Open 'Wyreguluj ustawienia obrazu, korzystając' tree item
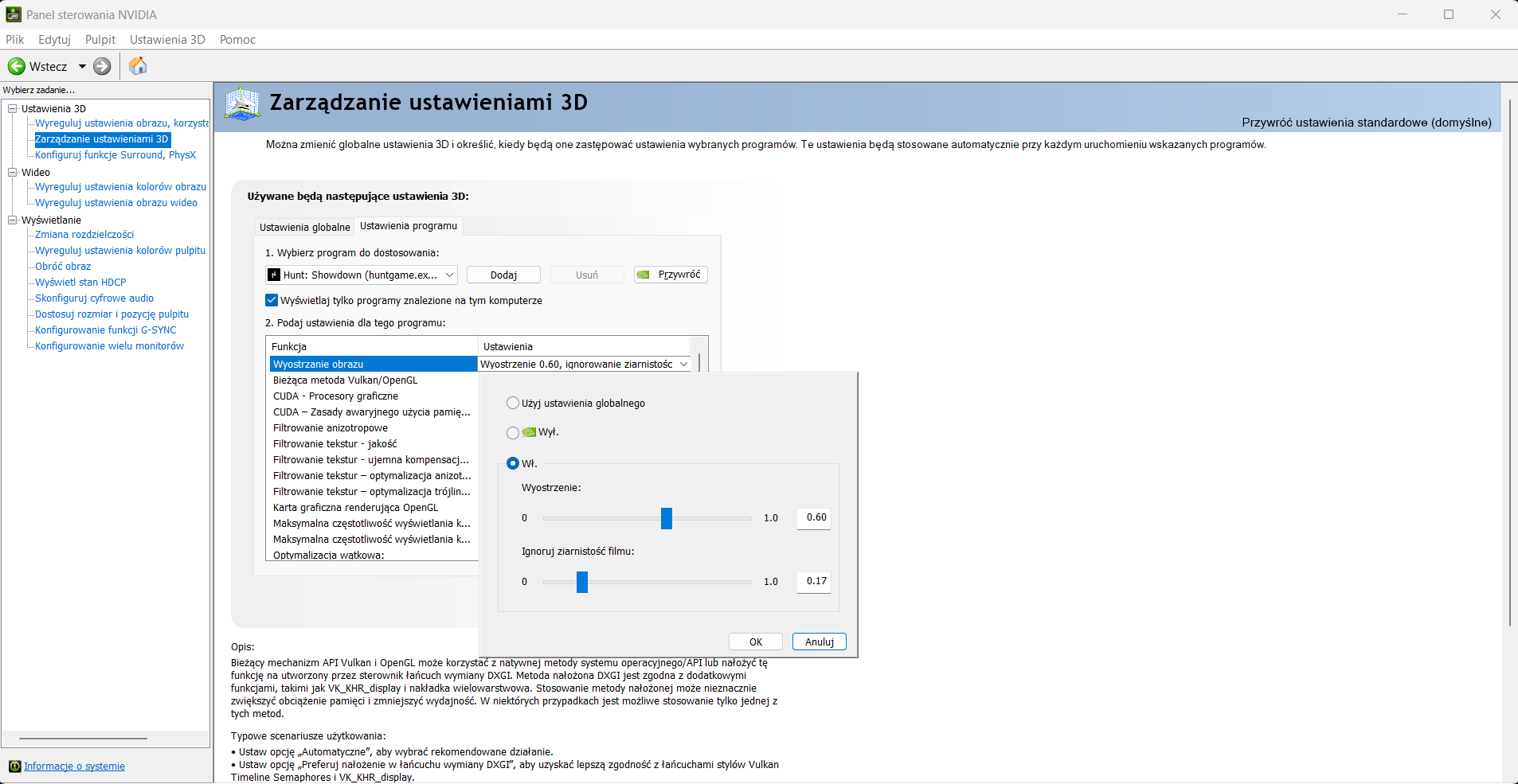 point(122,123)
